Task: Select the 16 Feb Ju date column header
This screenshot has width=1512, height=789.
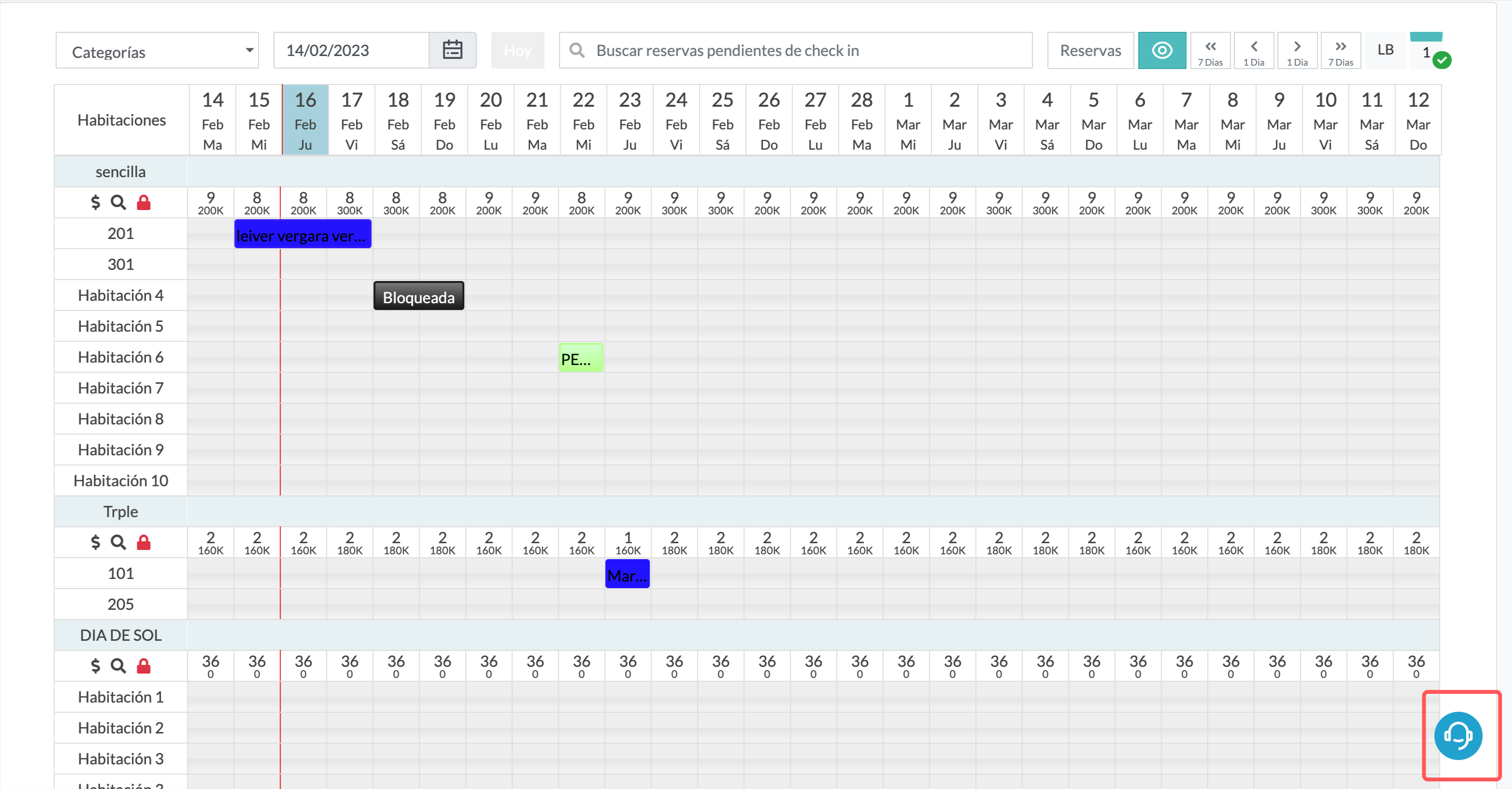Action: point(305,120)
